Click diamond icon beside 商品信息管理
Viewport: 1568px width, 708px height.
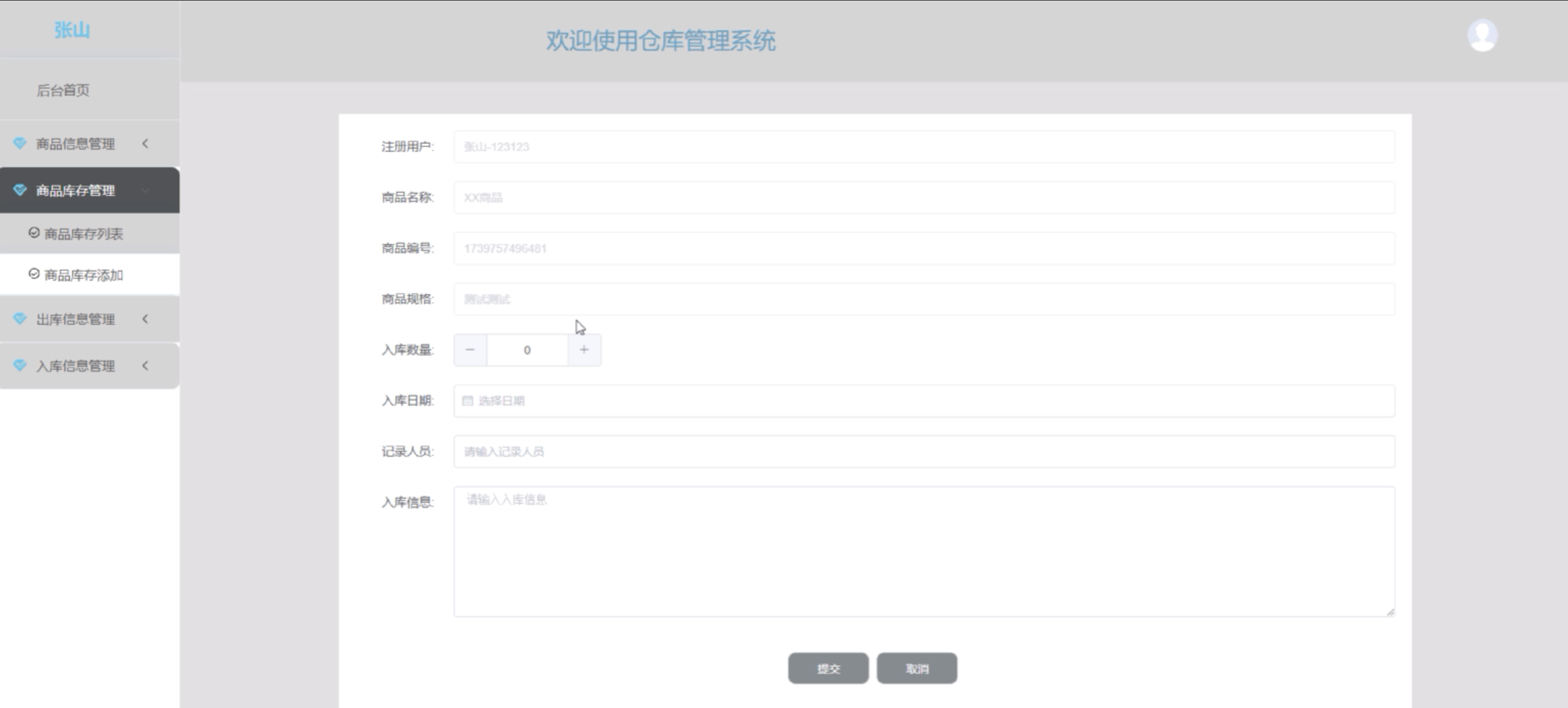(20, 143)
